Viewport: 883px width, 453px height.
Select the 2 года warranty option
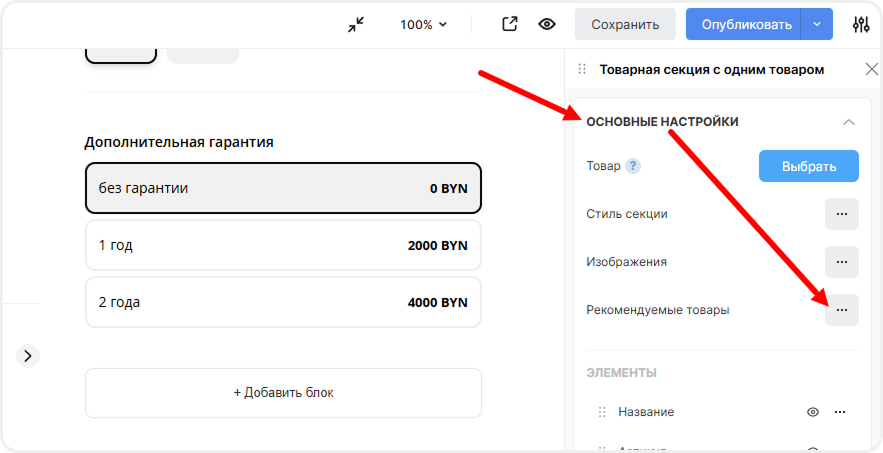(283, 302)
